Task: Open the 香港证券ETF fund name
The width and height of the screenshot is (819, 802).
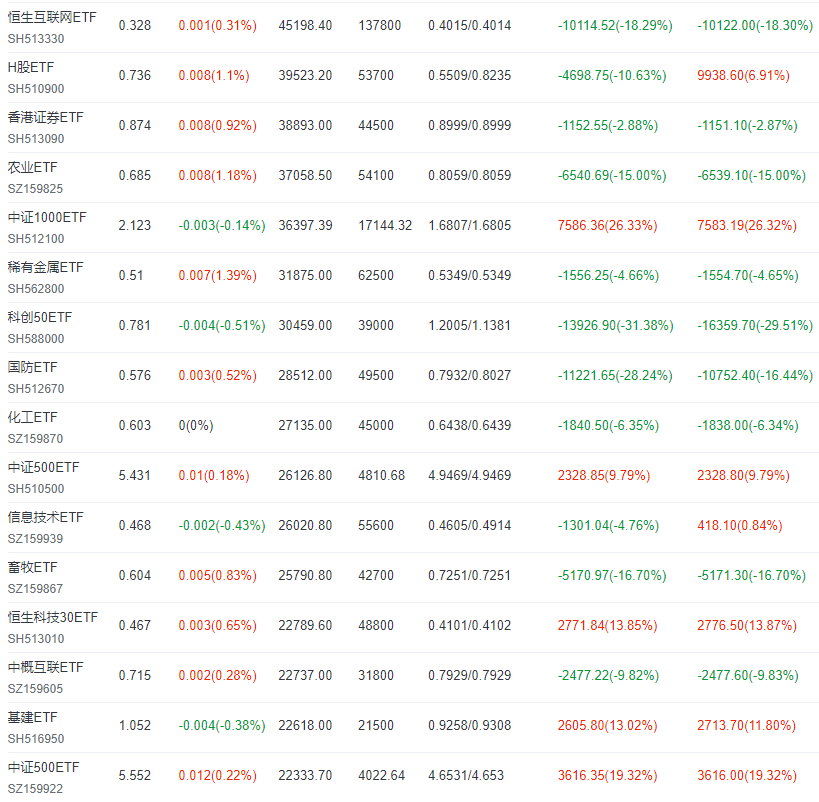Action: coord(45,118)
